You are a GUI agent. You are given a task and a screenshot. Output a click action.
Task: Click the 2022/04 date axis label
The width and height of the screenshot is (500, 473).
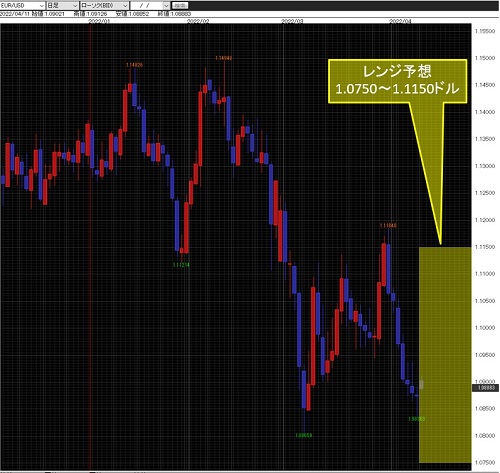click(400, 21)
